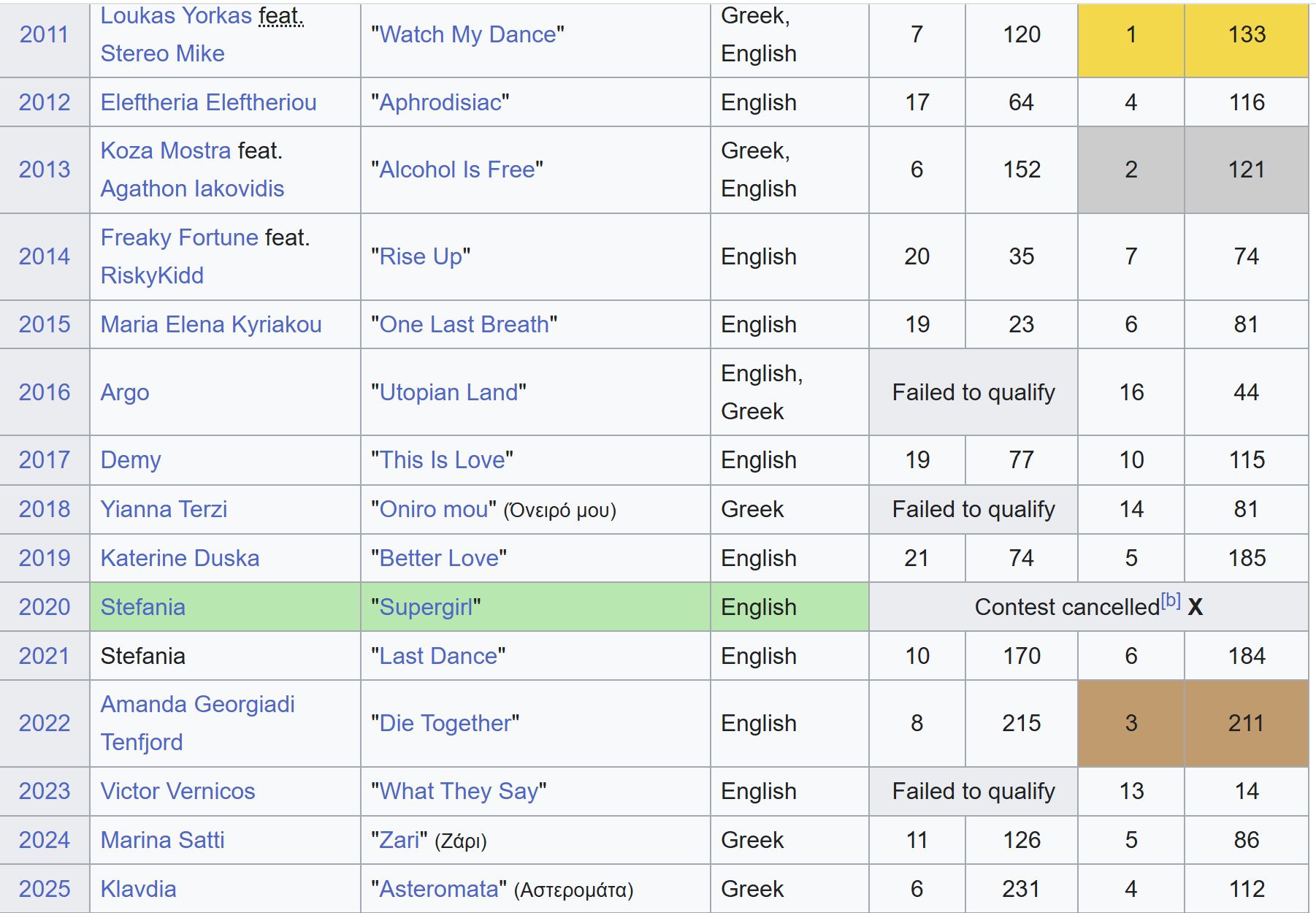Image resolution: width=1316 pixels, height=913 pixels.
Task: Open Yianna Terzi's page
Action: tap(164, 509)
